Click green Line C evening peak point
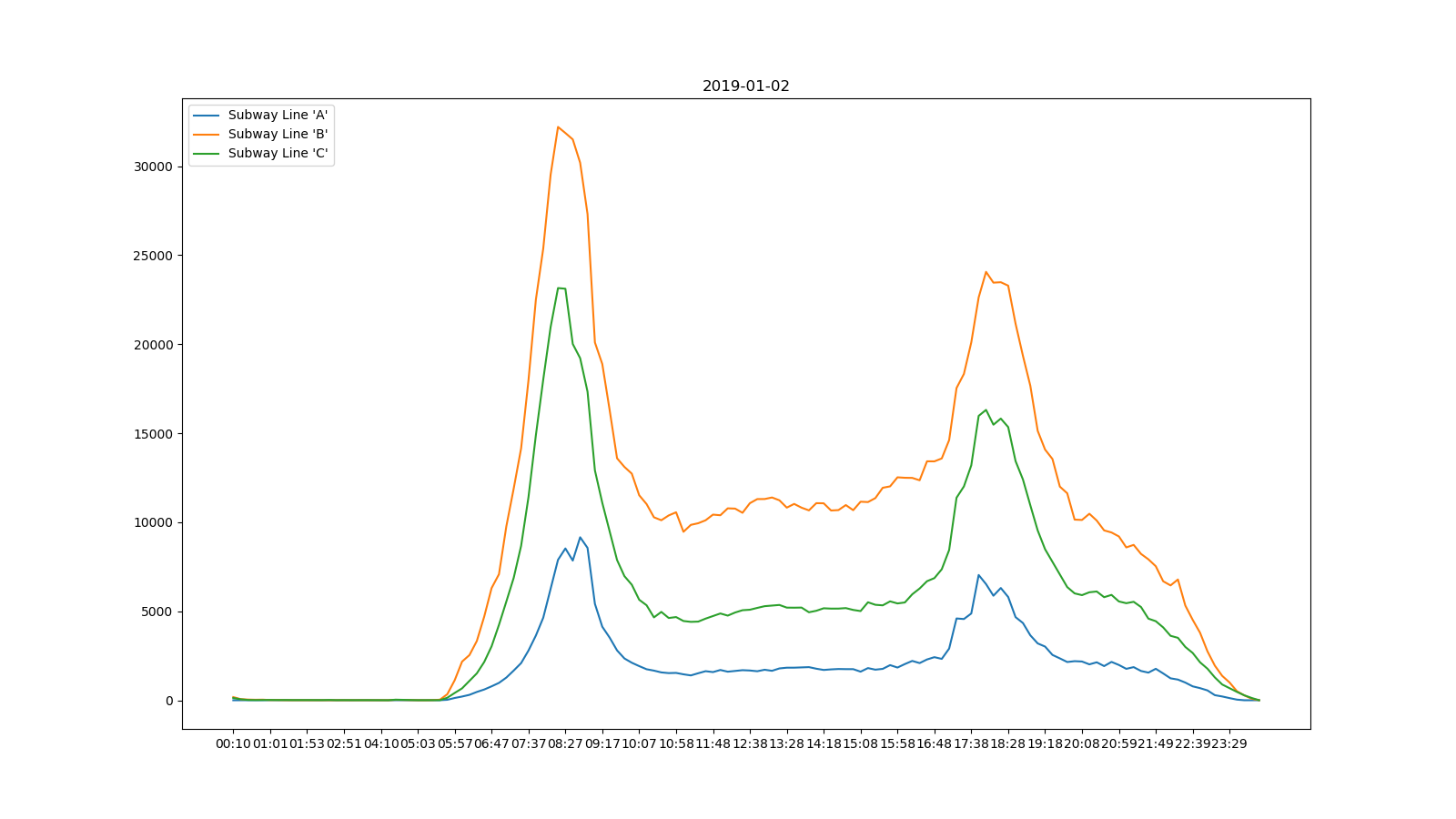Viewport: 1456px width, 819px height. (x=986, y=409)
